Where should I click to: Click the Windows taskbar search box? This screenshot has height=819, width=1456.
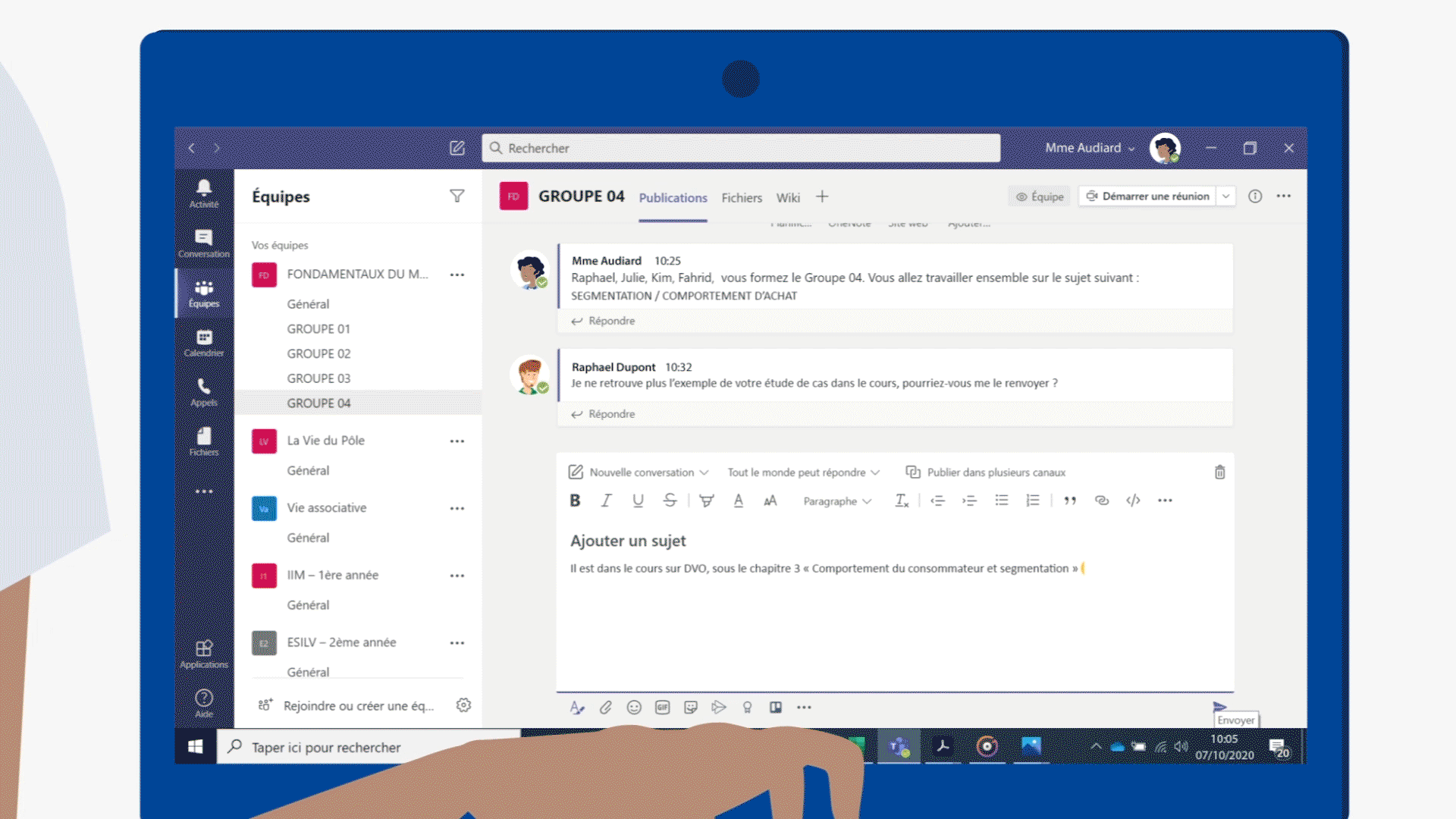pyautogui.click(x=369, y=747)
